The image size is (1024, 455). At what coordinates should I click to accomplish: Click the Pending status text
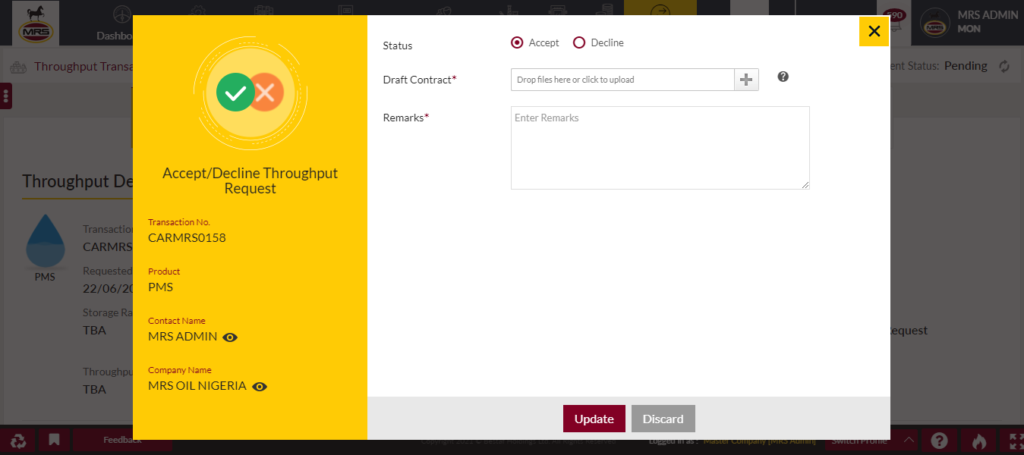[x=966, y=66]
